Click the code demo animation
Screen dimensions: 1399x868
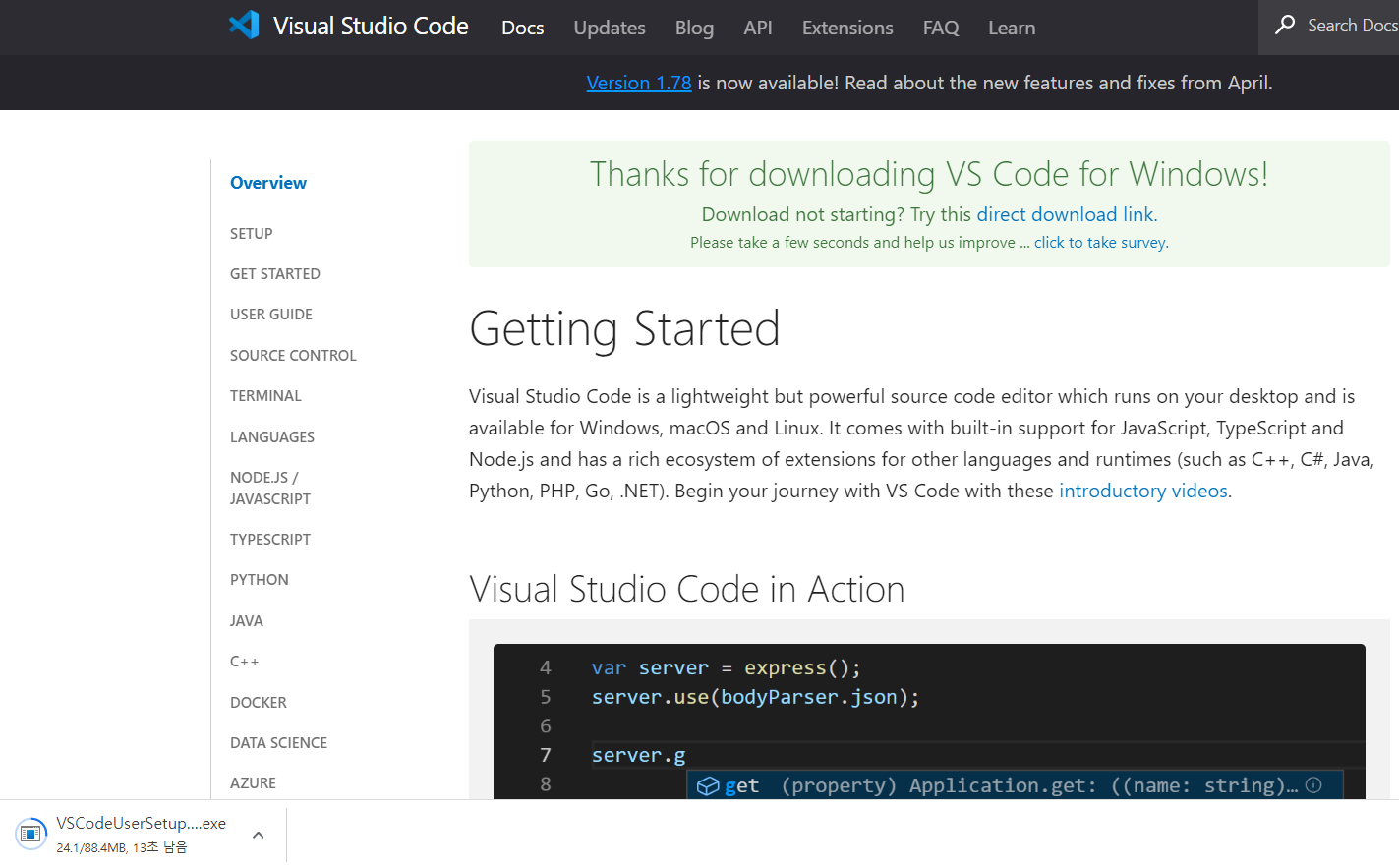point(929,722)
